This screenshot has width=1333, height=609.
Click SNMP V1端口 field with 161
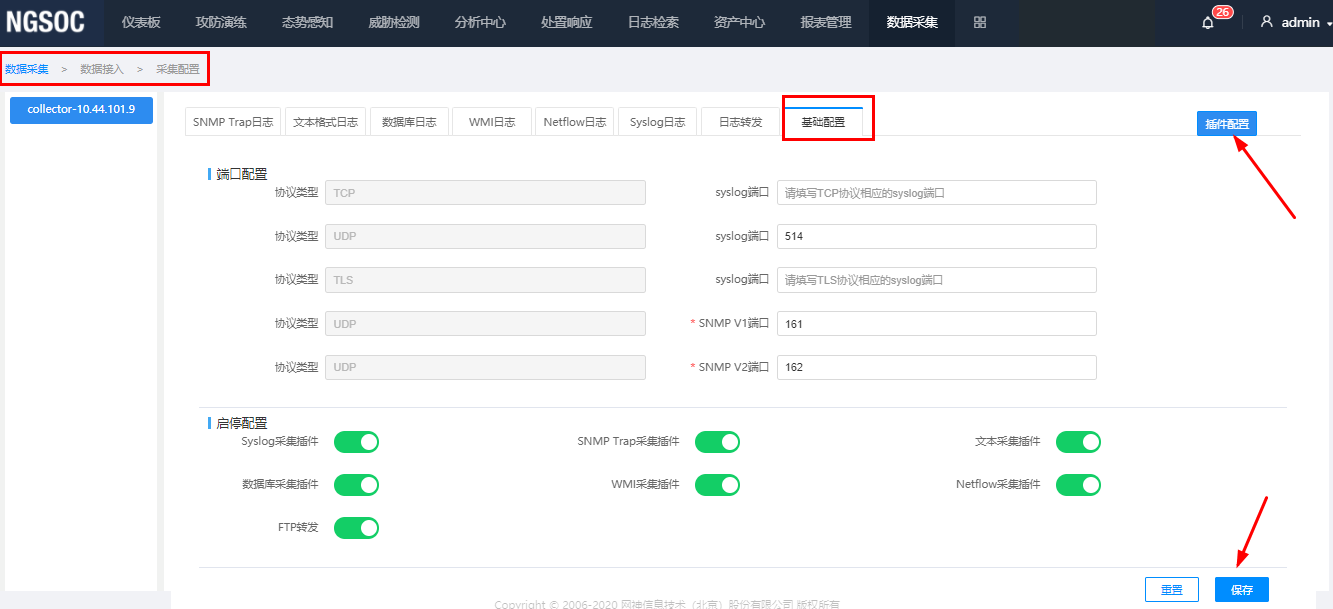(x=937, y=323)
